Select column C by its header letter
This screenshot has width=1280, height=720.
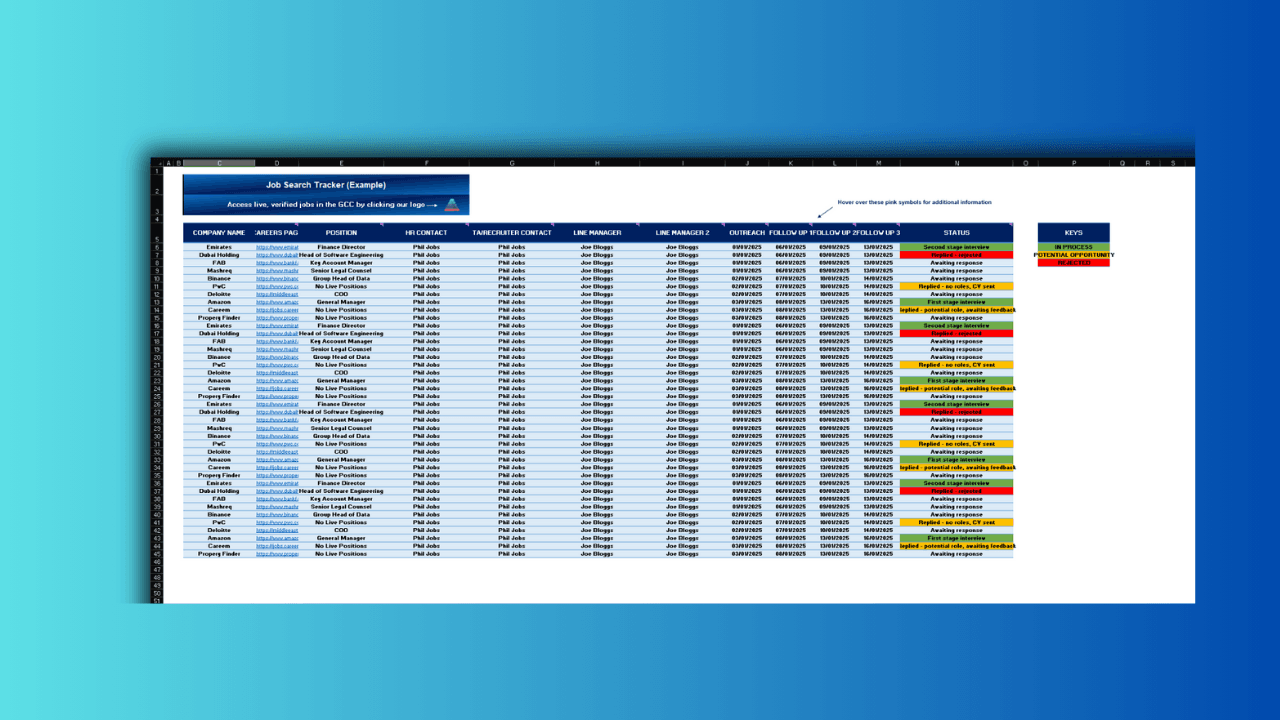point(219,162)
